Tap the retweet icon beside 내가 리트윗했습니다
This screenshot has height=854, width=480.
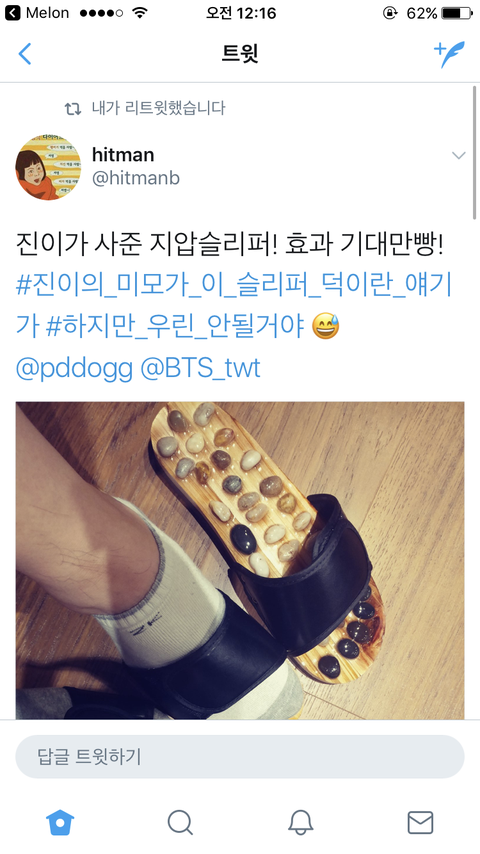tap(73, 108)
